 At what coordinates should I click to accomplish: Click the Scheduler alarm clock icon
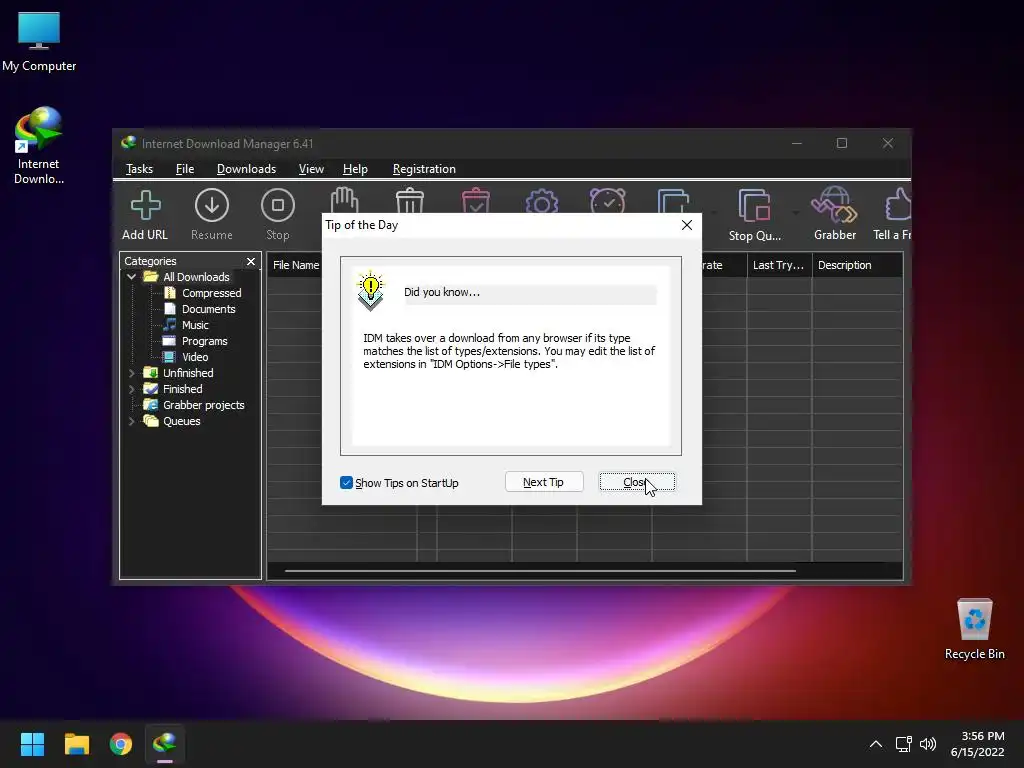pos(607,200)
